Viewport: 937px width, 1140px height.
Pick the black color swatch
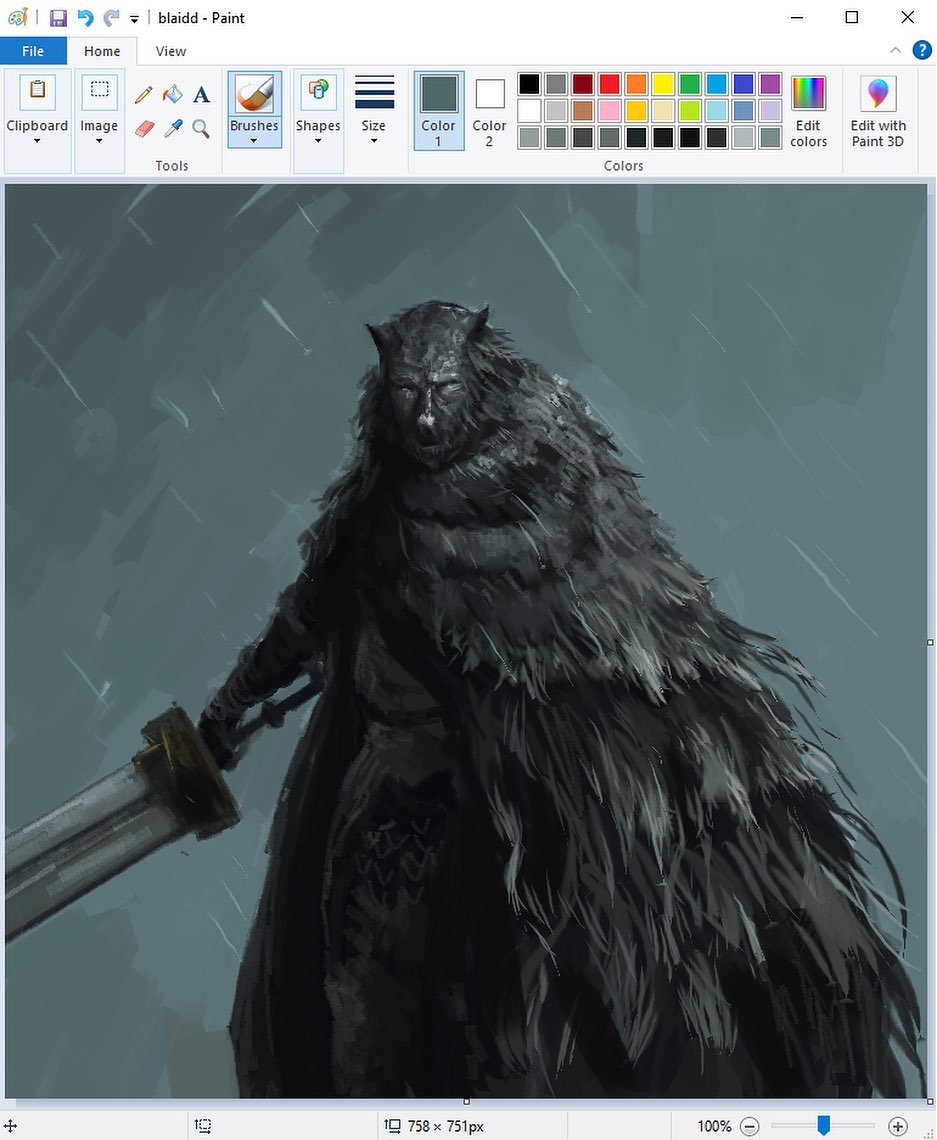[x=529, y=84]
